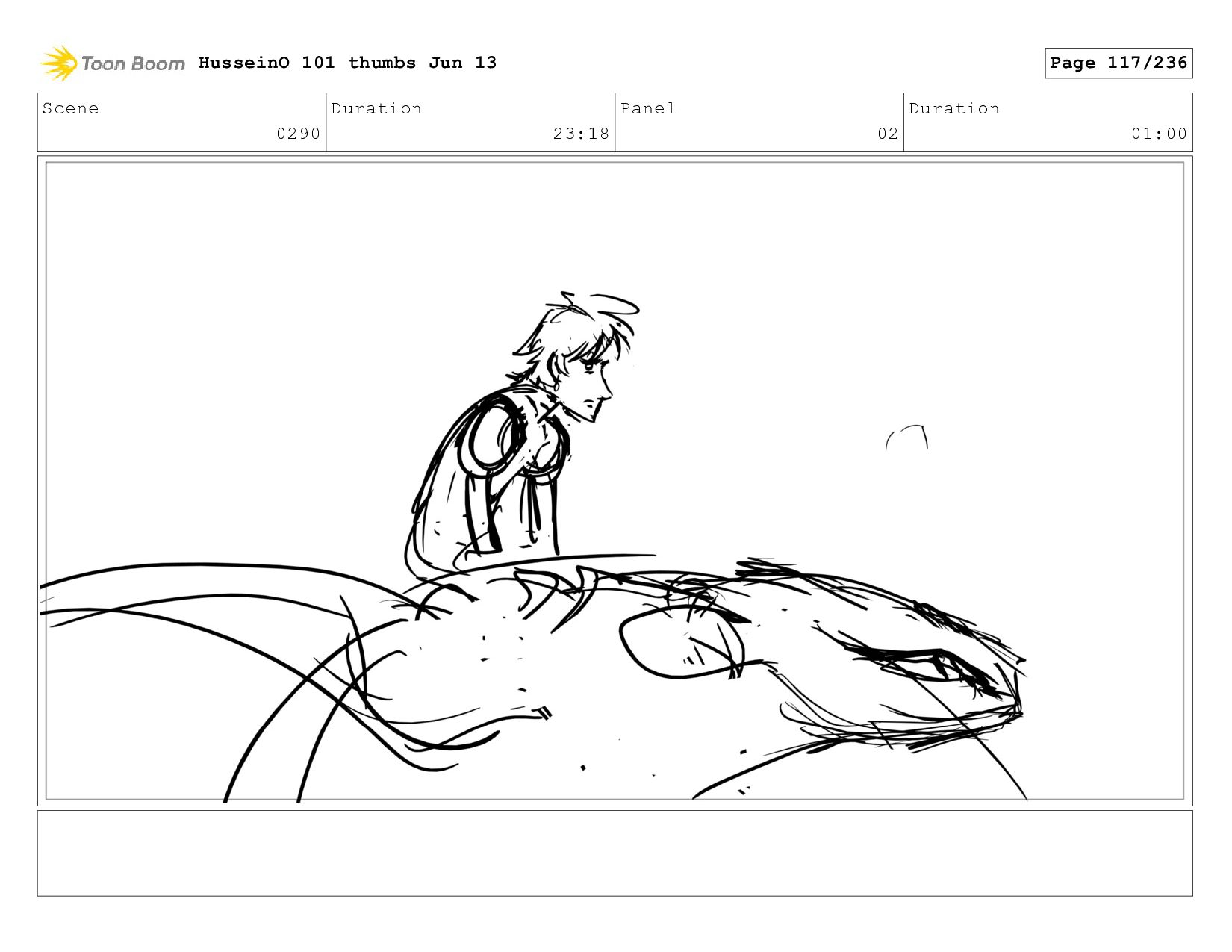
Task: Select the 'Panel' label
Action: pyautogui.click(x=648, y=108)
